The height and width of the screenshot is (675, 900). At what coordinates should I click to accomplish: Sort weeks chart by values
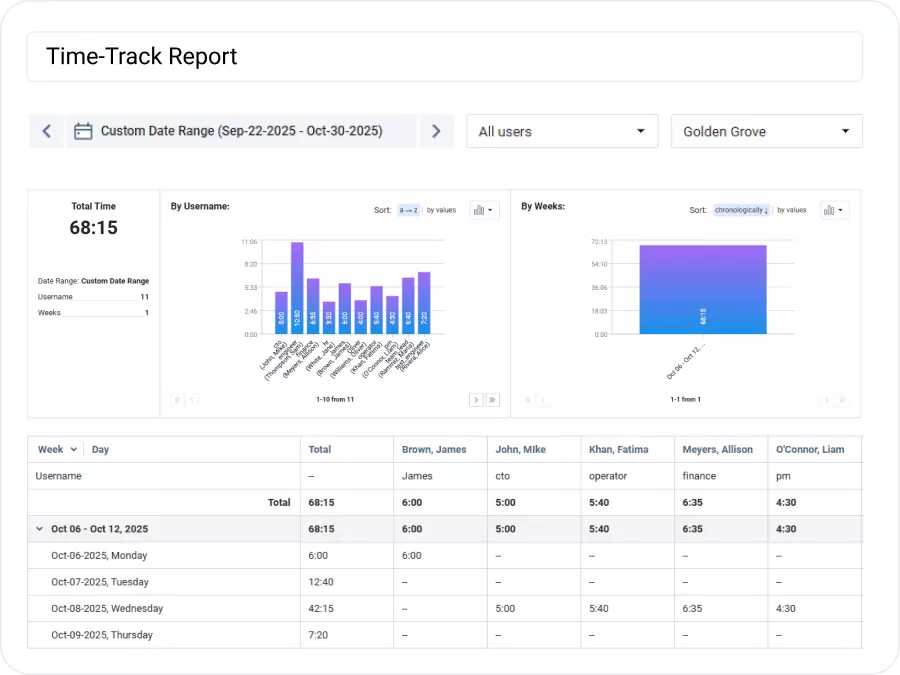click(792, 210)
